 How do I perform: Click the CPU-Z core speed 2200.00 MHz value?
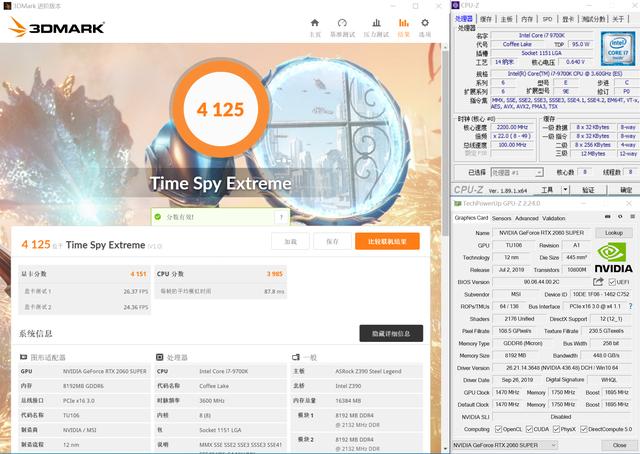coord(513,127)
